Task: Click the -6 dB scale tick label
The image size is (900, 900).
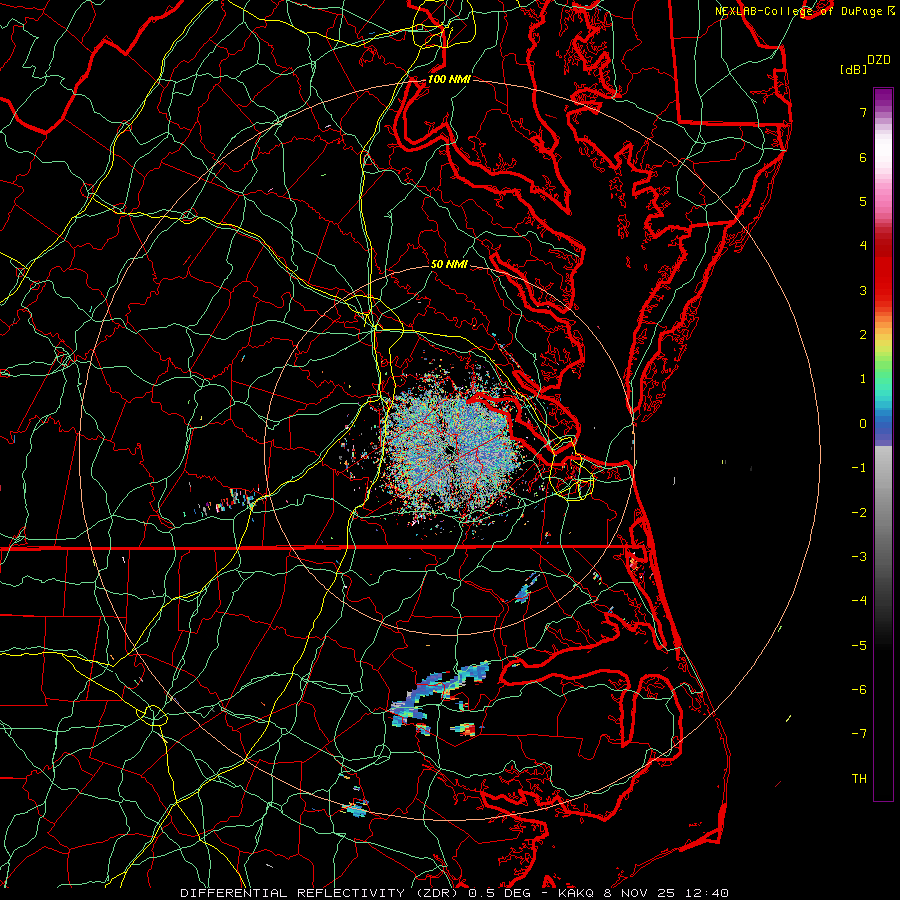Action: [x=859, y=690]
